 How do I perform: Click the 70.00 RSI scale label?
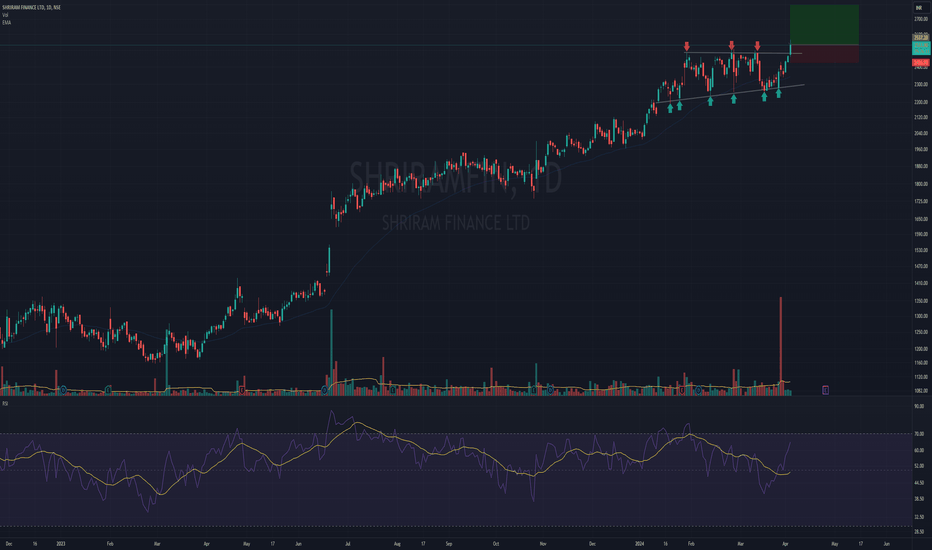[x=919, y=434]
